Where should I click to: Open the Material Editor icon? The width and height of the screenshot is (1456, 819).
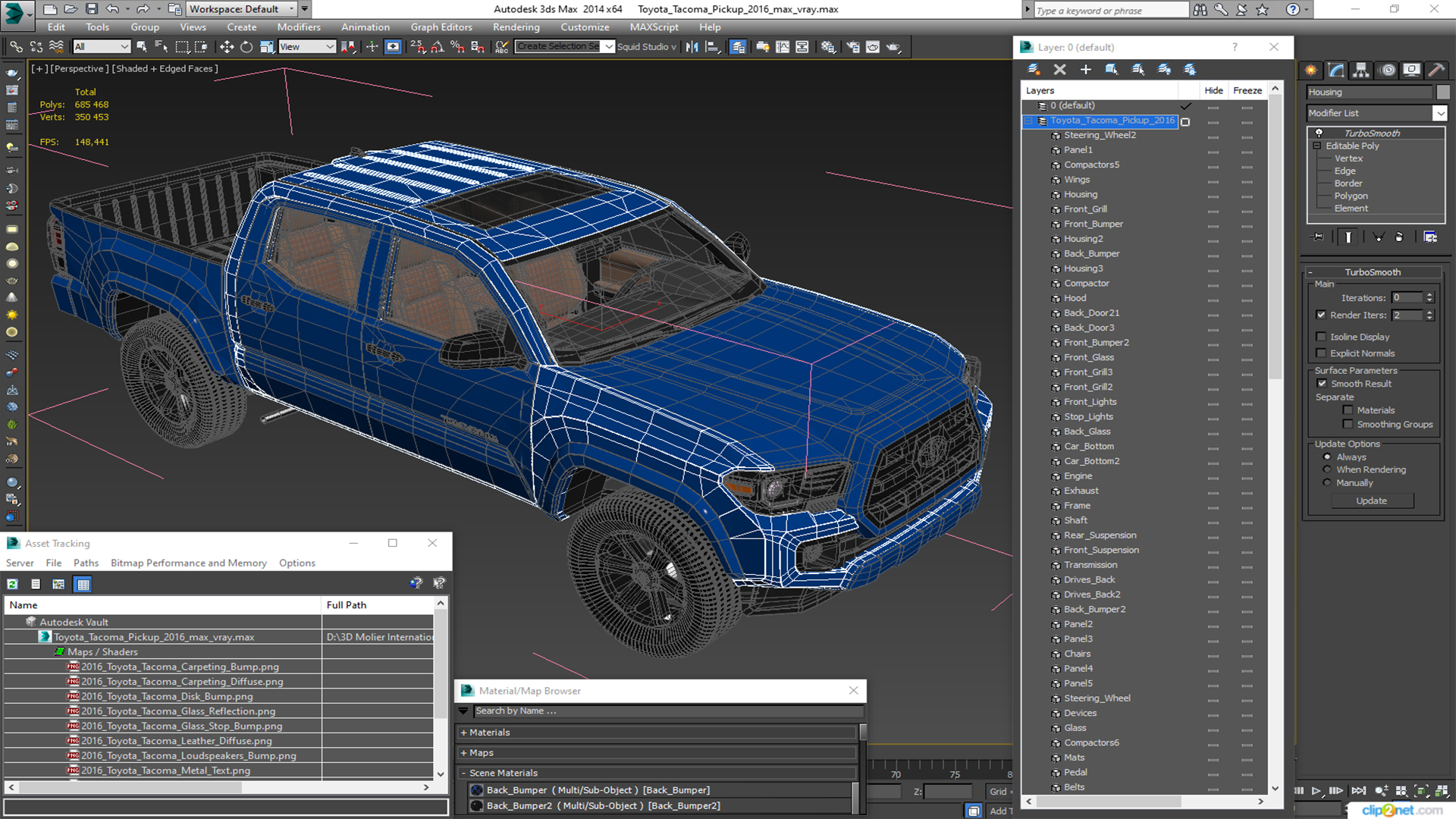828,47
